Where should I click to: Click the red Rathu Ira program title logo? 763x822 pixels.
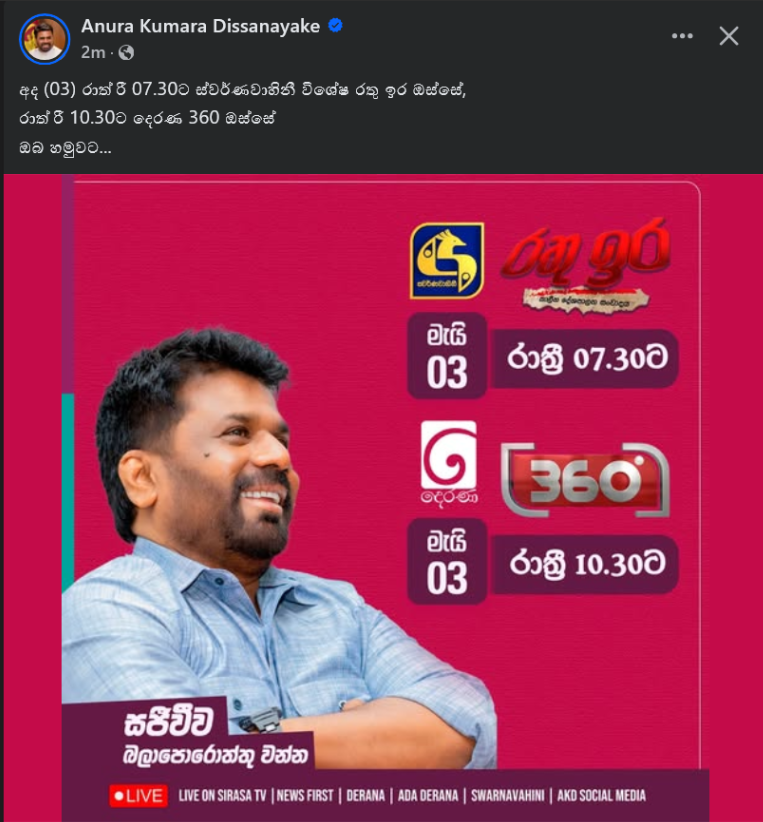(586, 265)
